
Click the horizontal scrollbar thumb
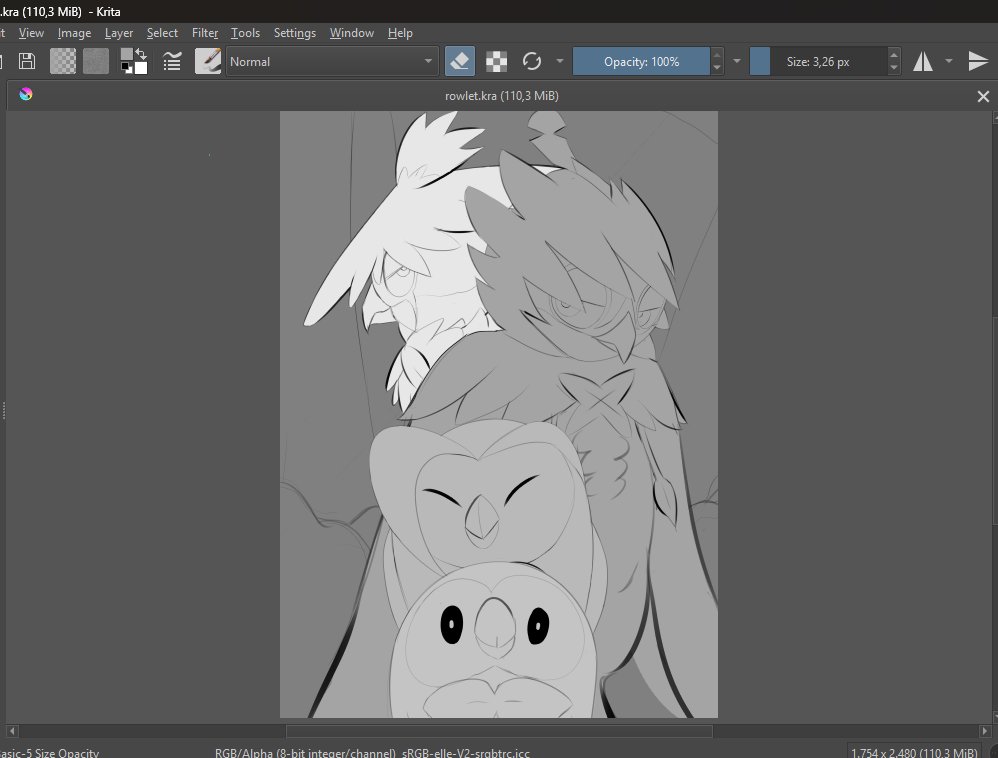pos(499,731)
